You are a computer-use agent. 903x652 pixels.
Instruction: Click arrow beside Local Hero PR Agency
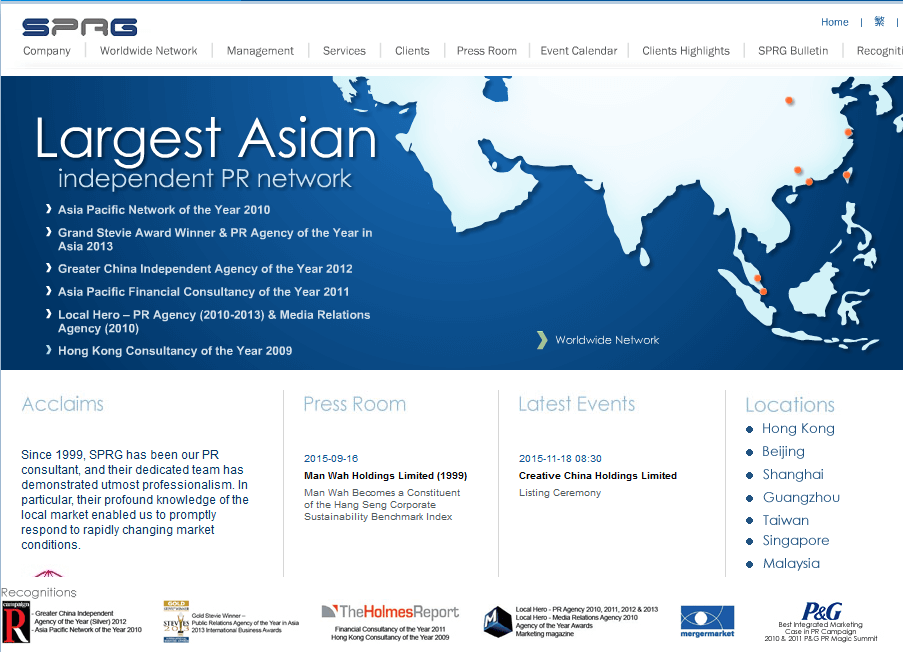point(49,314)
